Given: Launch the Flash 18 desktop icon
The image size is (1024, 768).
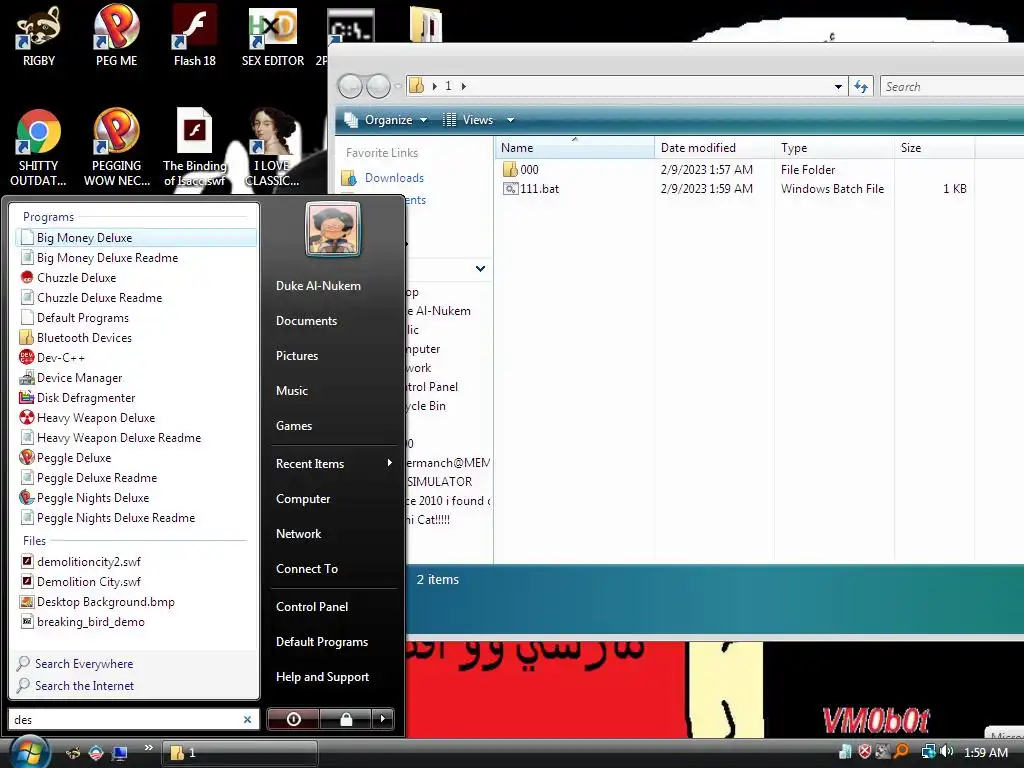Looking at the screenshot, I should tap(194, 37).
